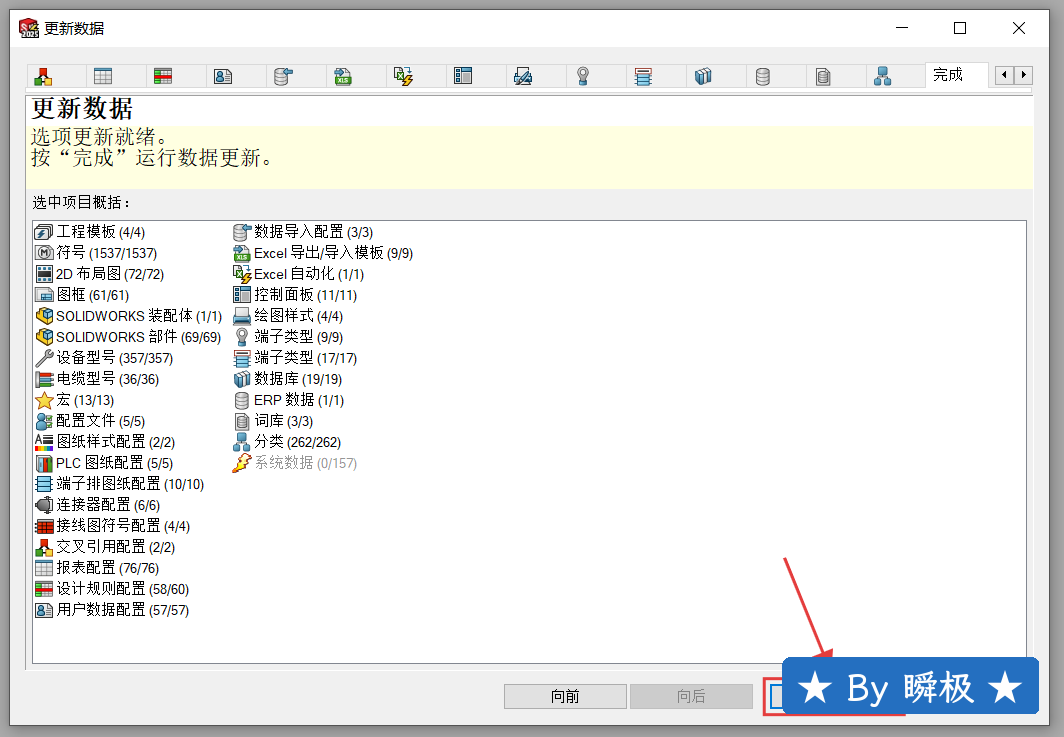Open the control panel tab icon
The image size is (1064, 737).
tap(463, 76)
